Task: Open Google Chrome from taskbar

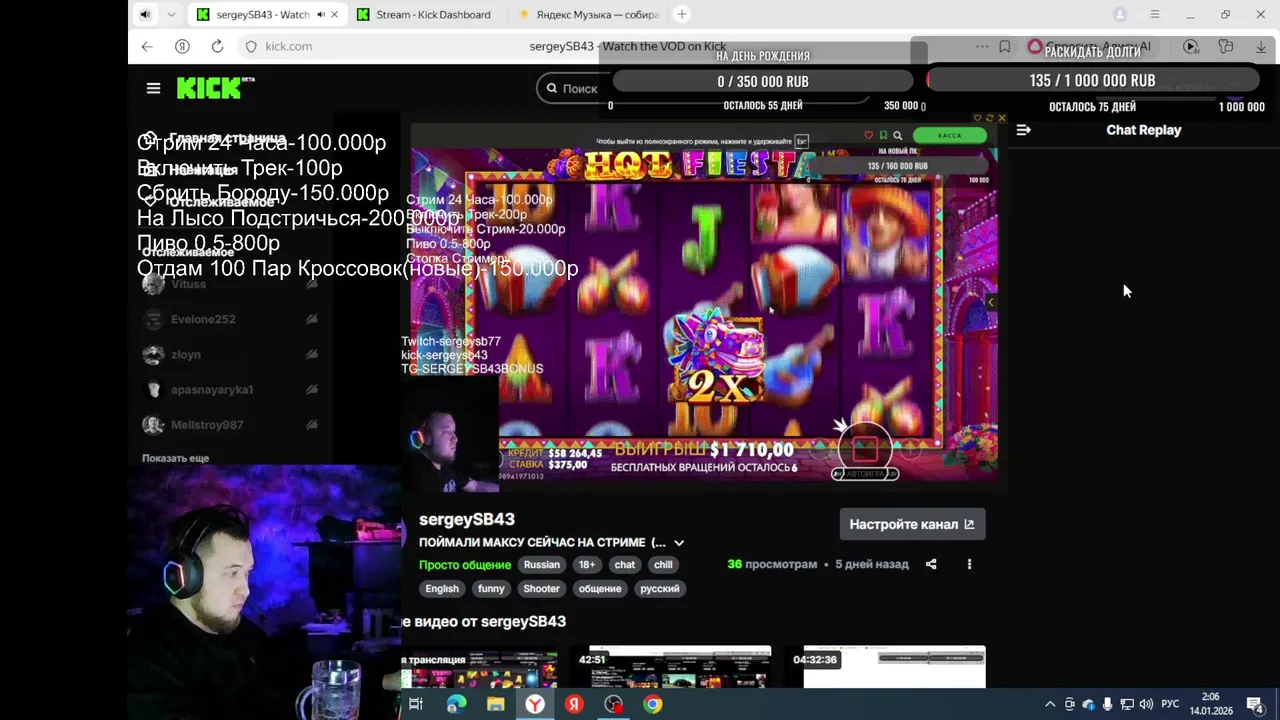Action: coord(652,704)
